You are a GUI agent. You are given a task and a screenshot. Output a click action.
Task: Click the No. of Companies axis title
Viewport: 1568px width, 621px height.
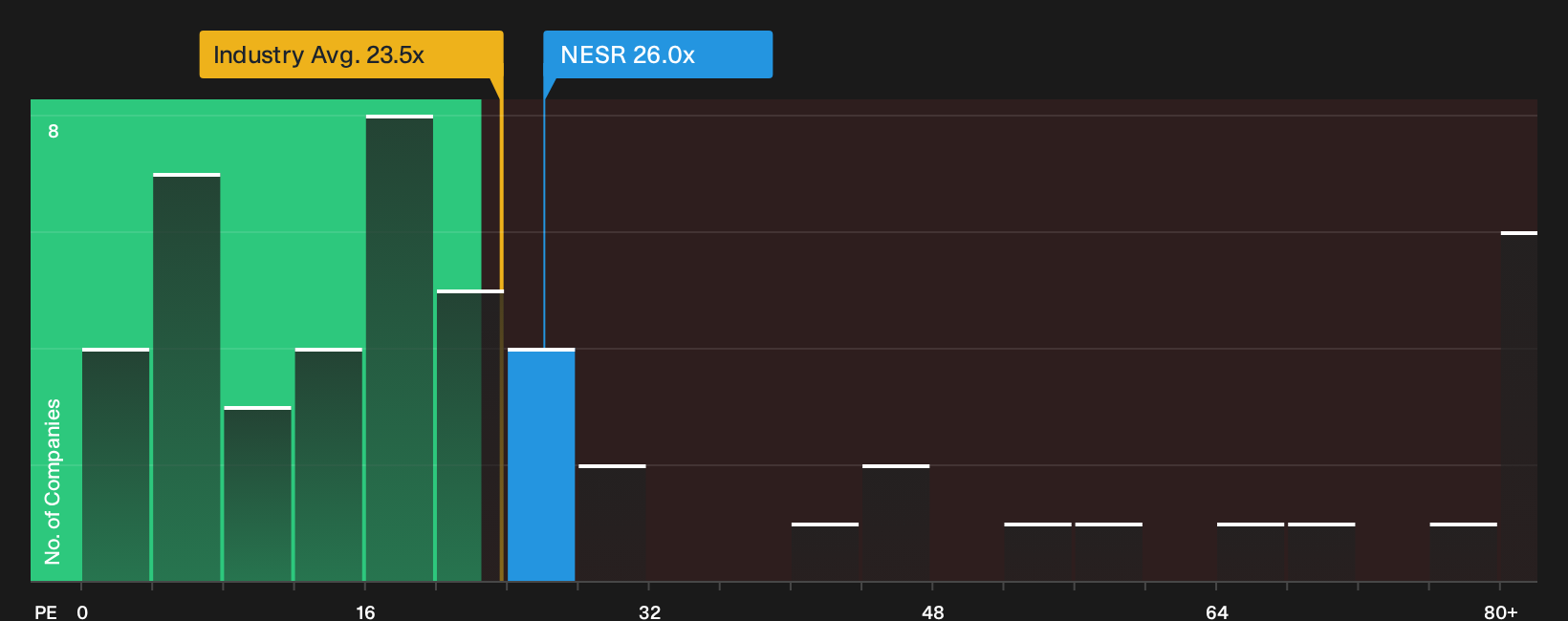click(53, 482)
